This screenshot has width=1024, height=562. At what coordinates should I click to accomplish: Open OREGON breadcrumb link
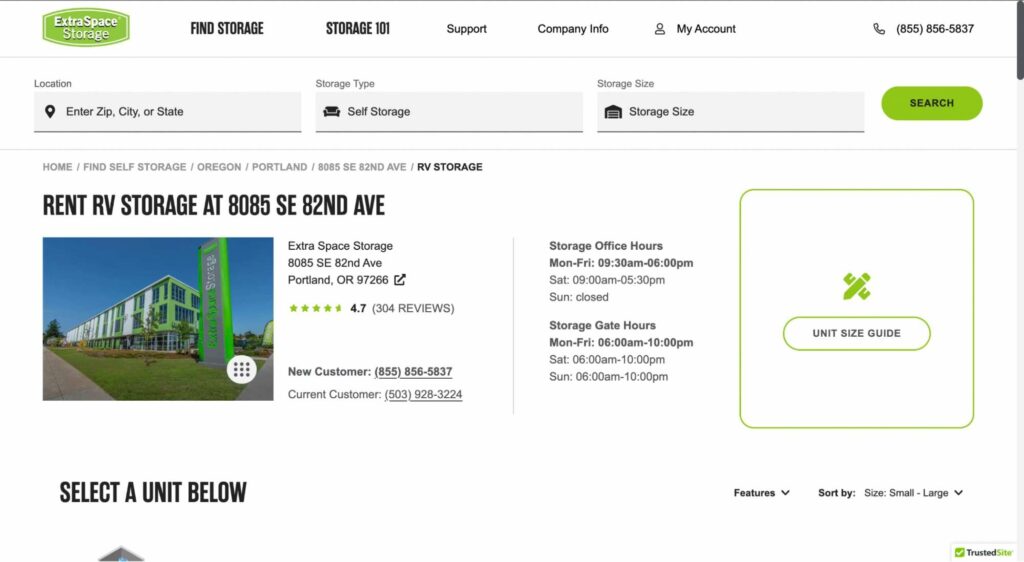[219, 167]
